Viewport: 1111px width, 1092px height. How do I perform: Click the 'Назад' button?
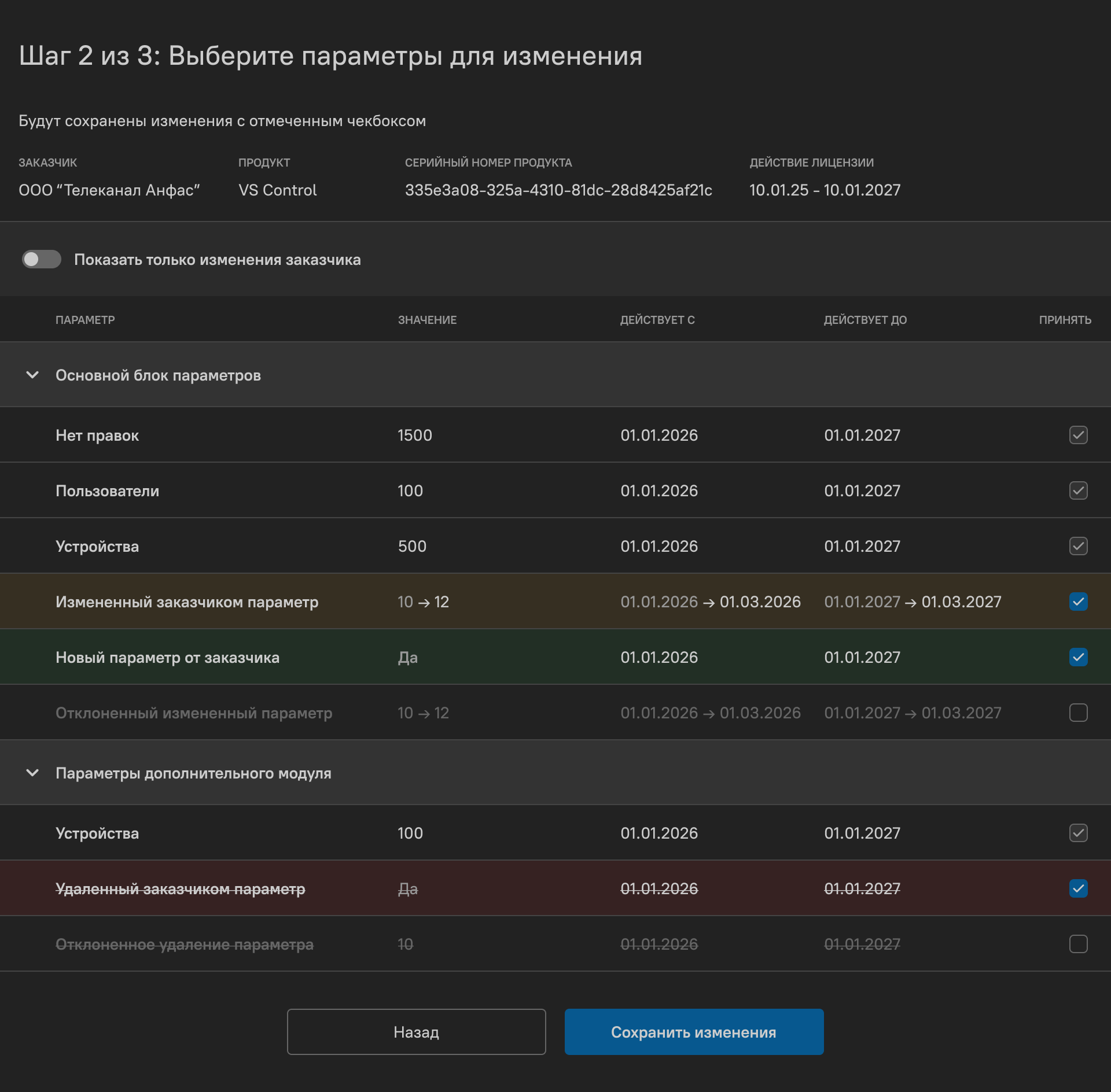416,1032
